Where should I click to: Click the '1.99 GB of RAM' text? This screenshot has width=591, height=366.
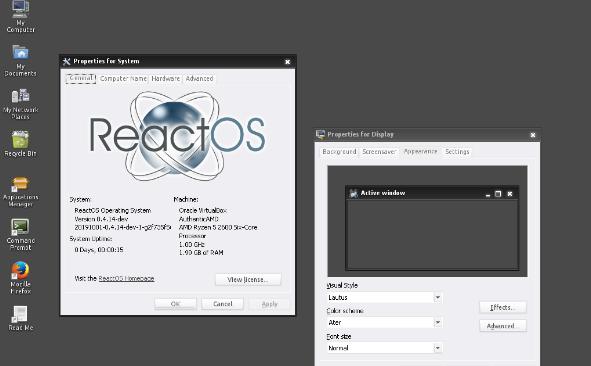click(x=201, y=253)
